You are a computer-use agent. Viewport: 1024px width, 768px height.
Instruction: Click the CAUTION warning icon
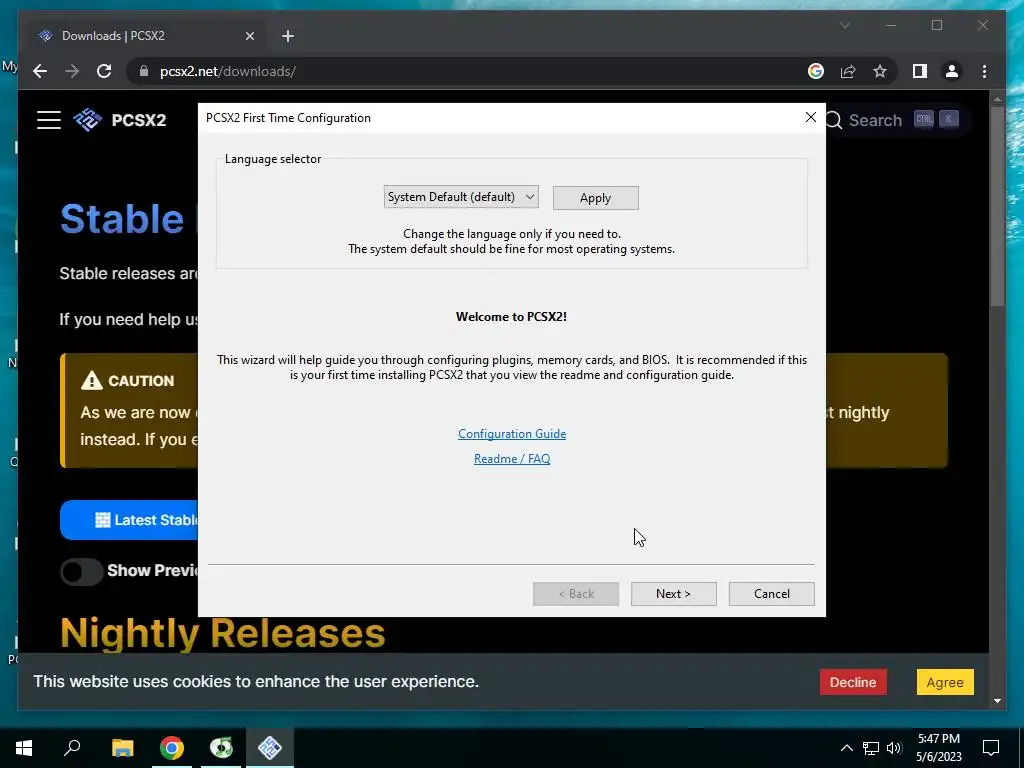91,380
